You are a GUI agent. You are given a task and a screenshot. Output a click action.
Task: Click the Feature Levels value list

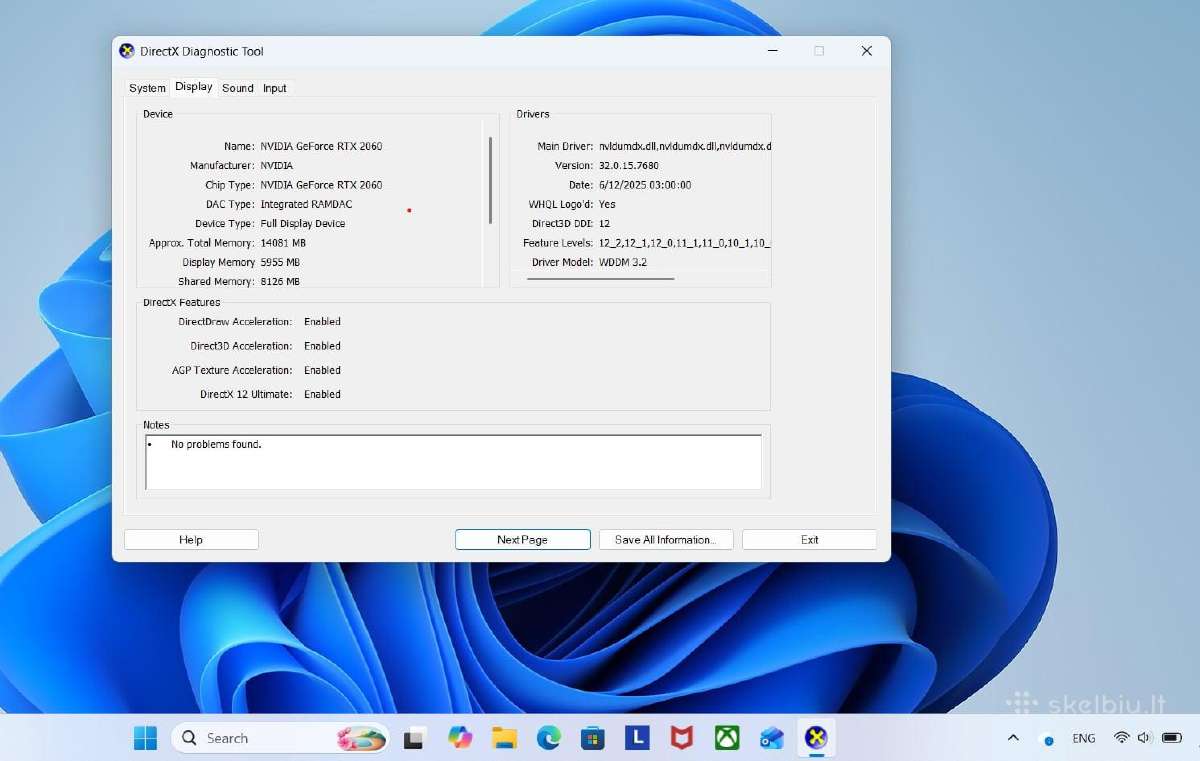click(x=685, y=243)
